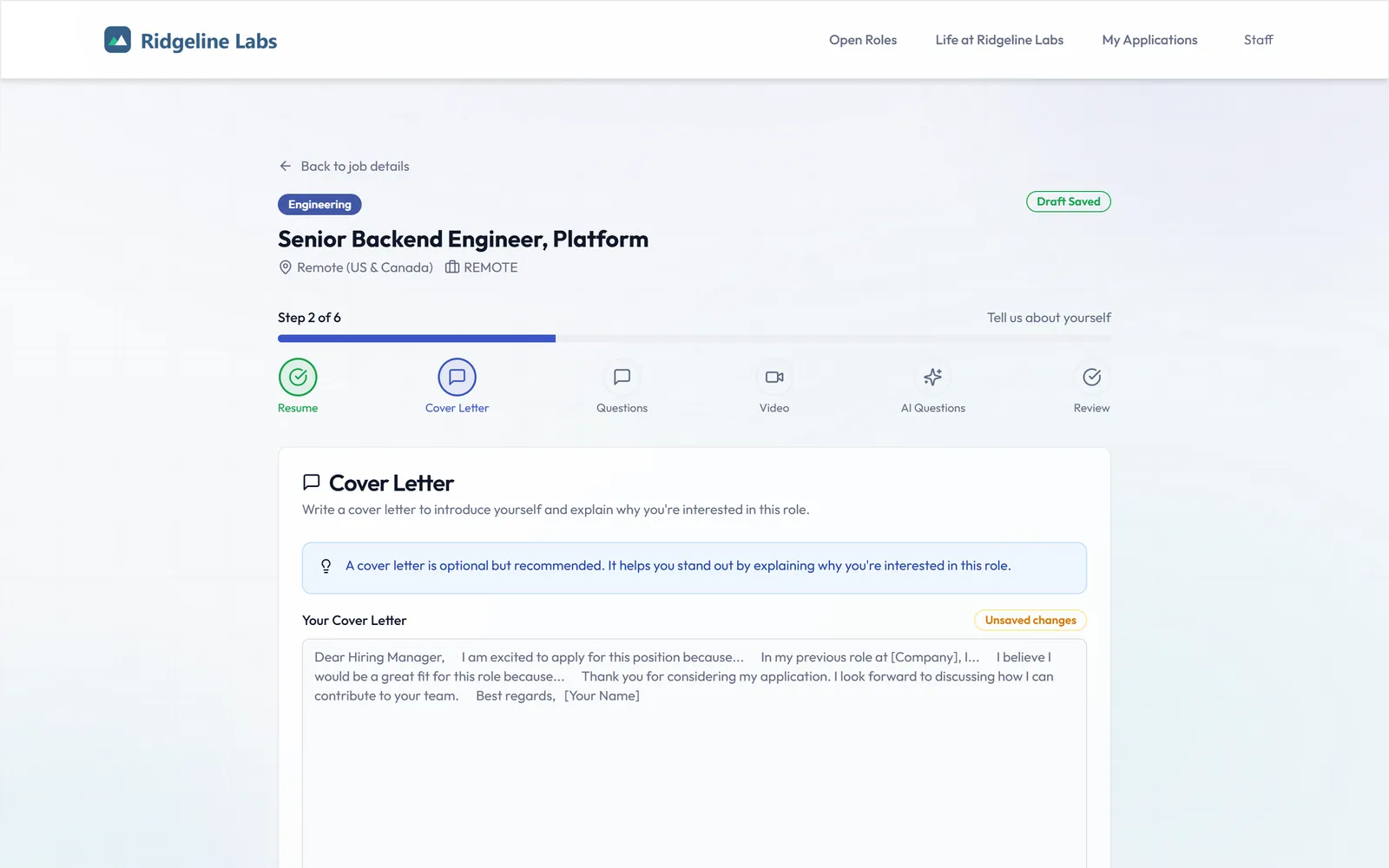Click the Cover Letter heading chat icon

(312, 483)
